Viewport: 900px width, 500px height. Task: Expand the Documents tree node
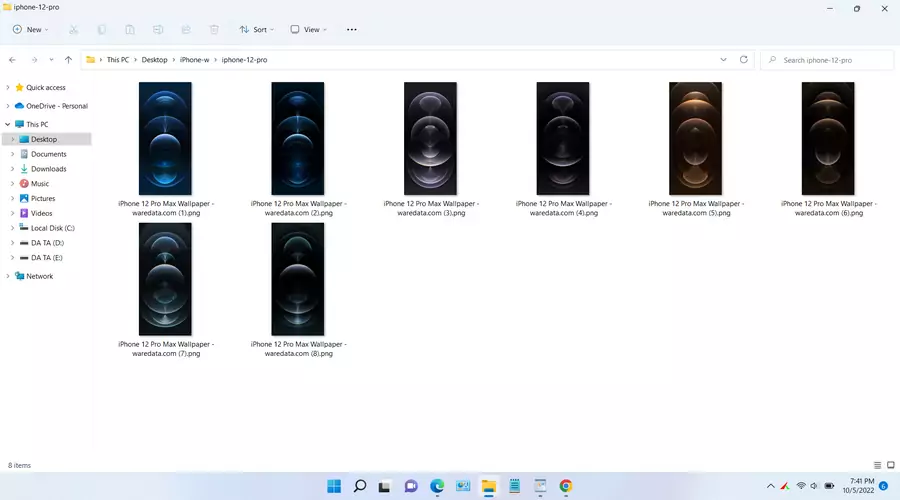pyautogui.click(x=13, y=154)
